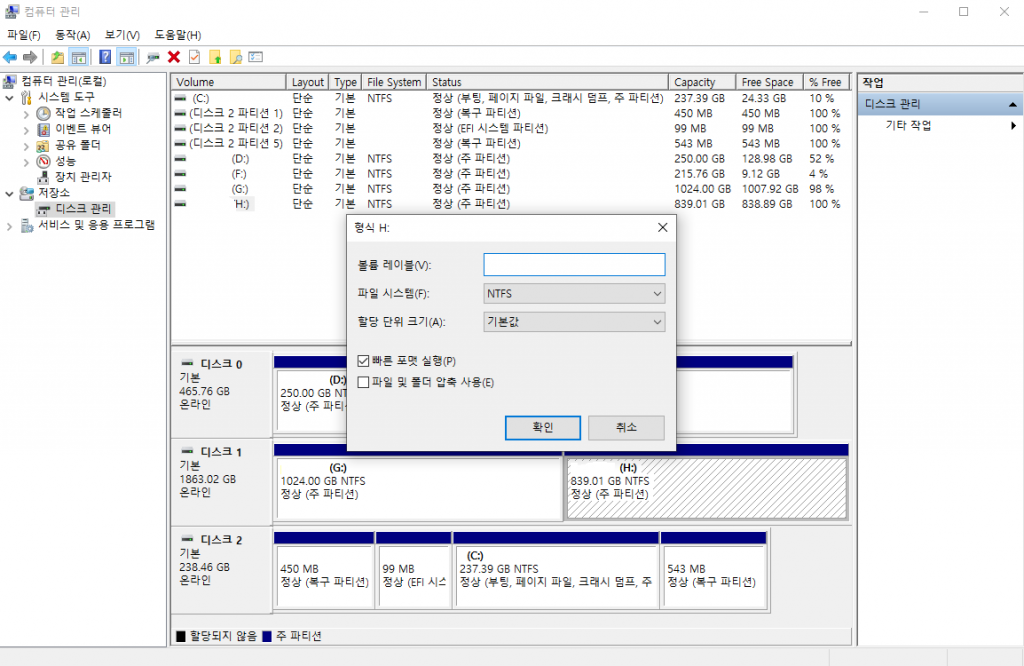The width and height of the screenshot is (1024, 666).
Task: Expand the 작업 스케줄러 tree node arrow
Action: (x=26, y=114)
